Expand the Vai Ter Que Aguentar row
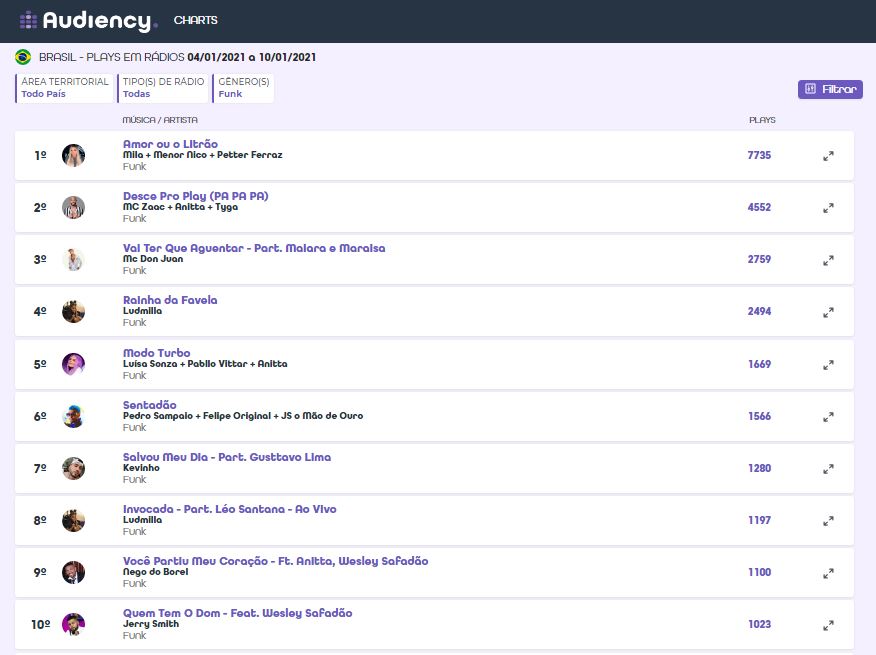Viewport: 876px width, 655px height. [828, 260]
